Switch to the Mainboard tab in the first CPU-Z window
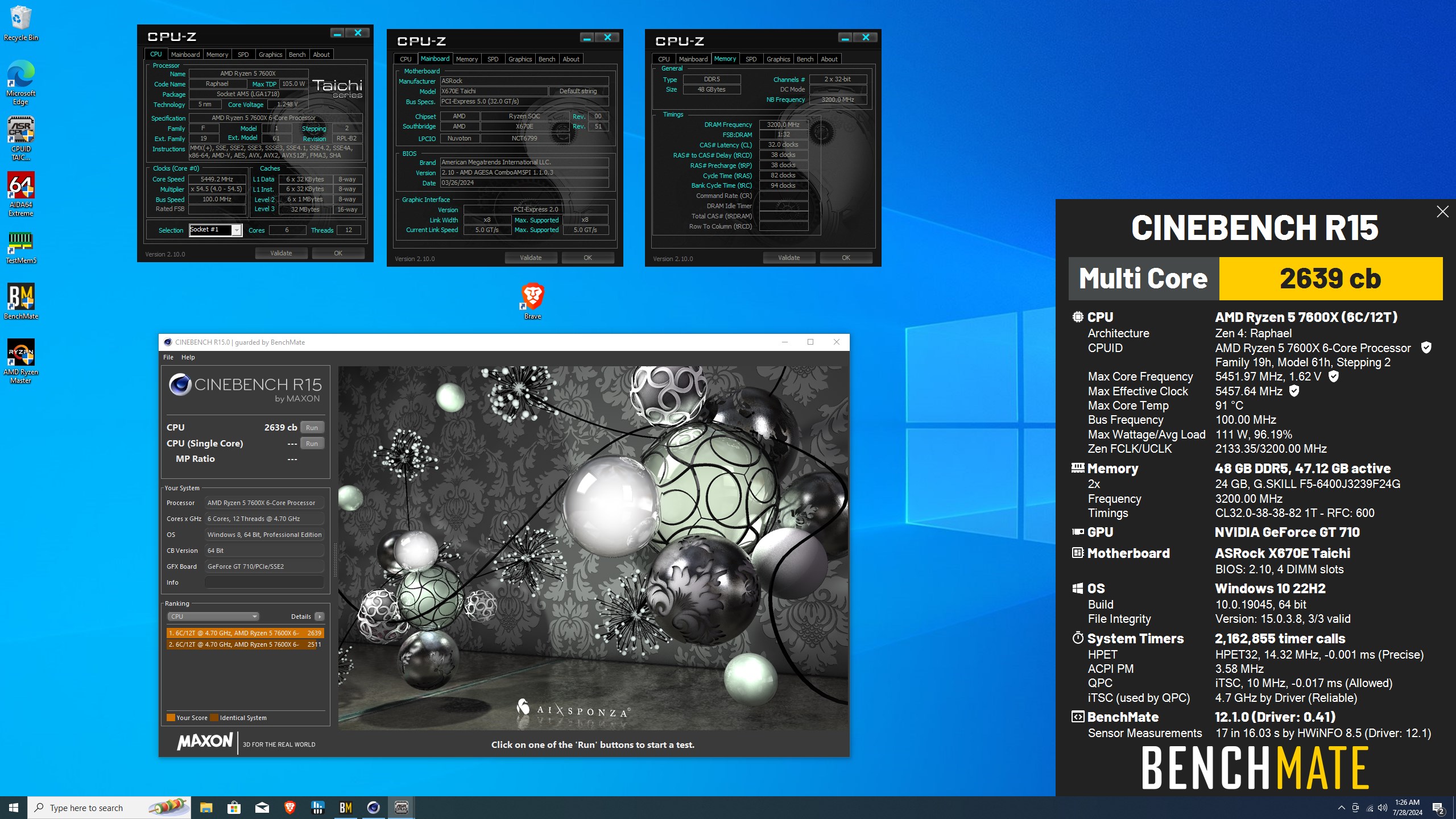Viewport: 1456px width, 819px height. pos(185,55)
